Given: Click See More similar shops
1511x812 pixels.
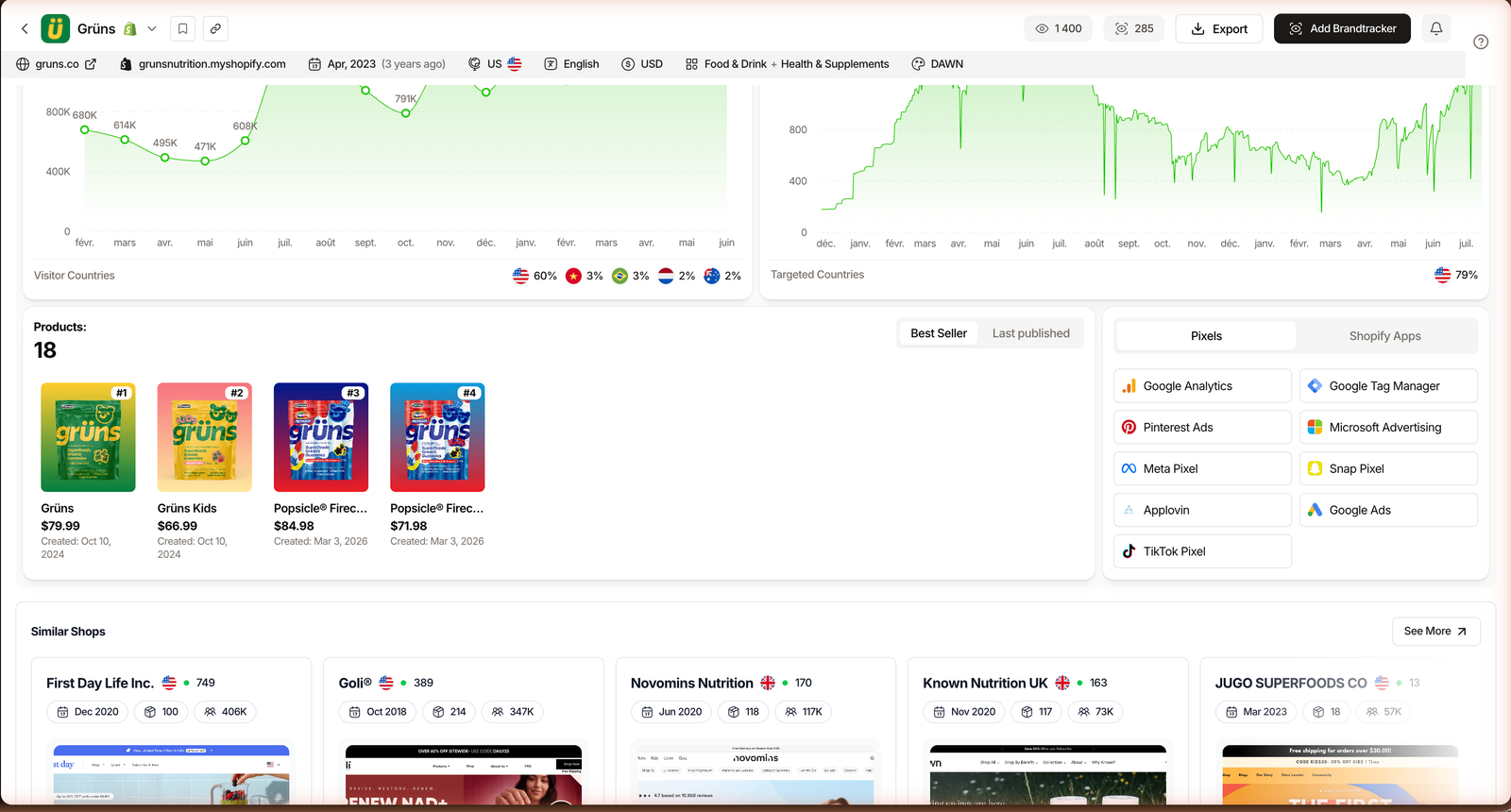Looking at the screenshot, I should 1435,632.
